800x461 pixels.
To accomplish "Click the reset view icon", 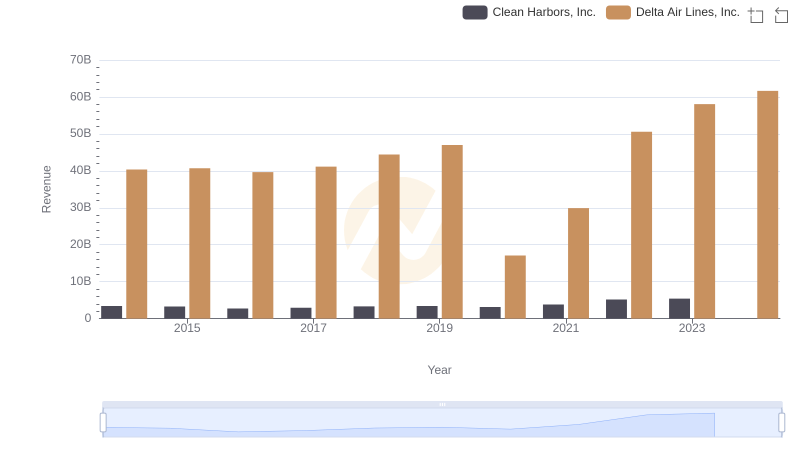I will point(782,15).
